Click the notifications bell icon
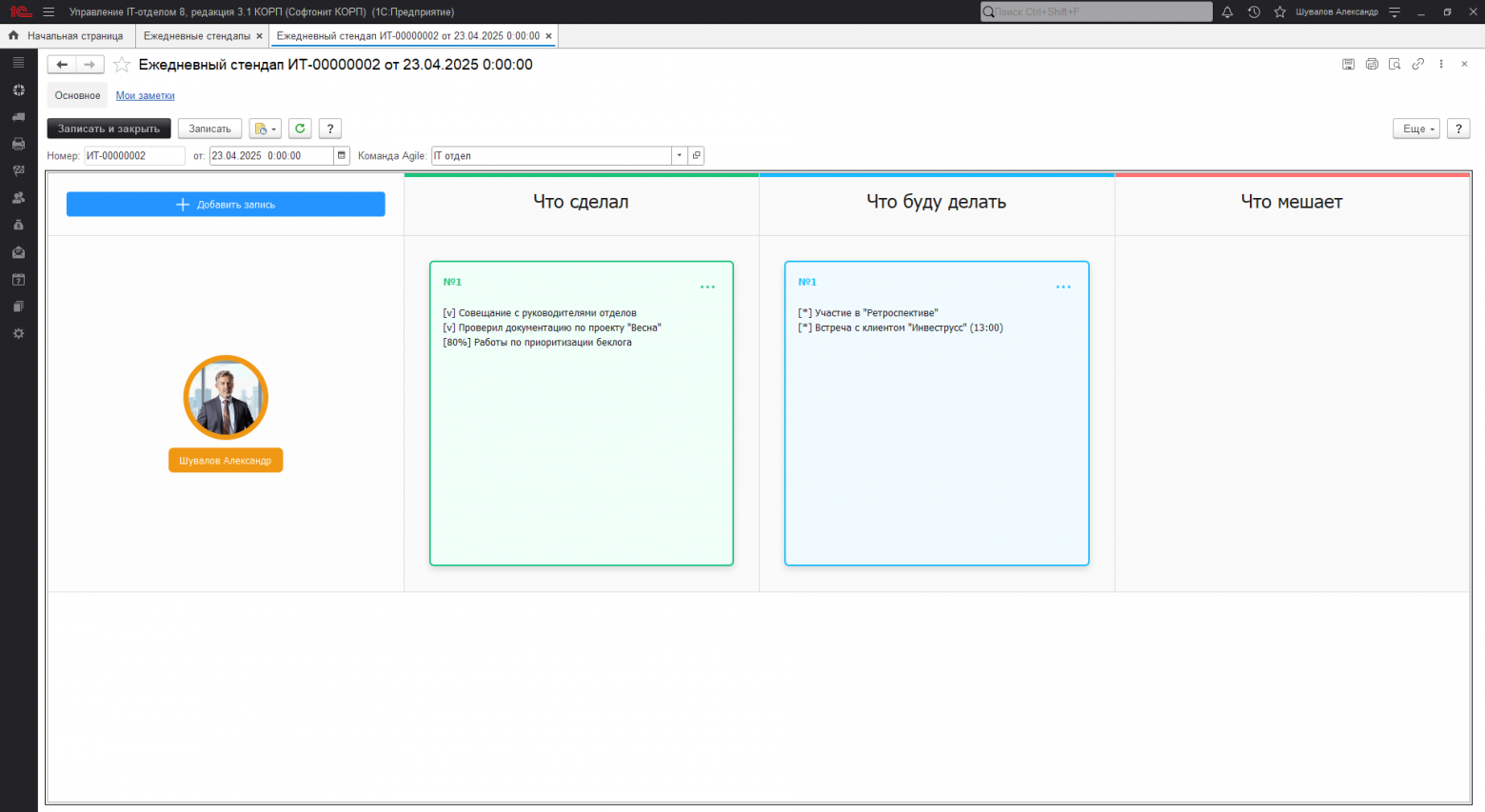1485x812 pixels. coord(1227,11)
